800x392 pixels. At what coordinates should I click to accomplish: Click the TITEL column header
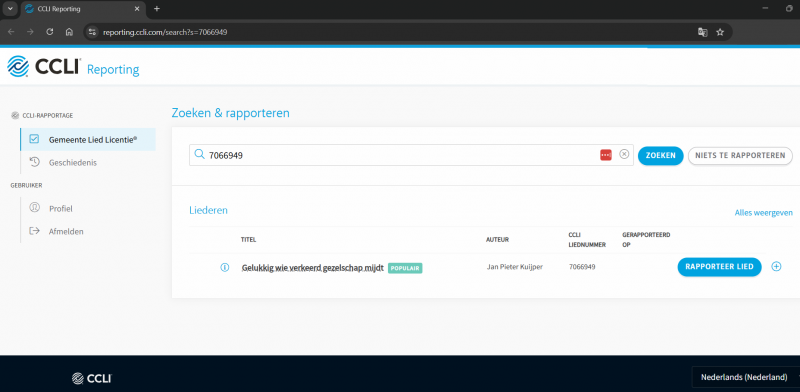tap(248, 239)
